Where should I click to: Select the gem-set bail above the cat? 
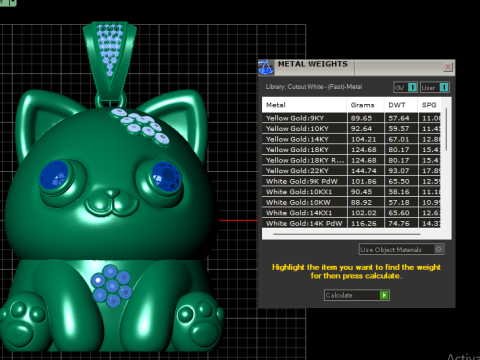coord(110,60)
